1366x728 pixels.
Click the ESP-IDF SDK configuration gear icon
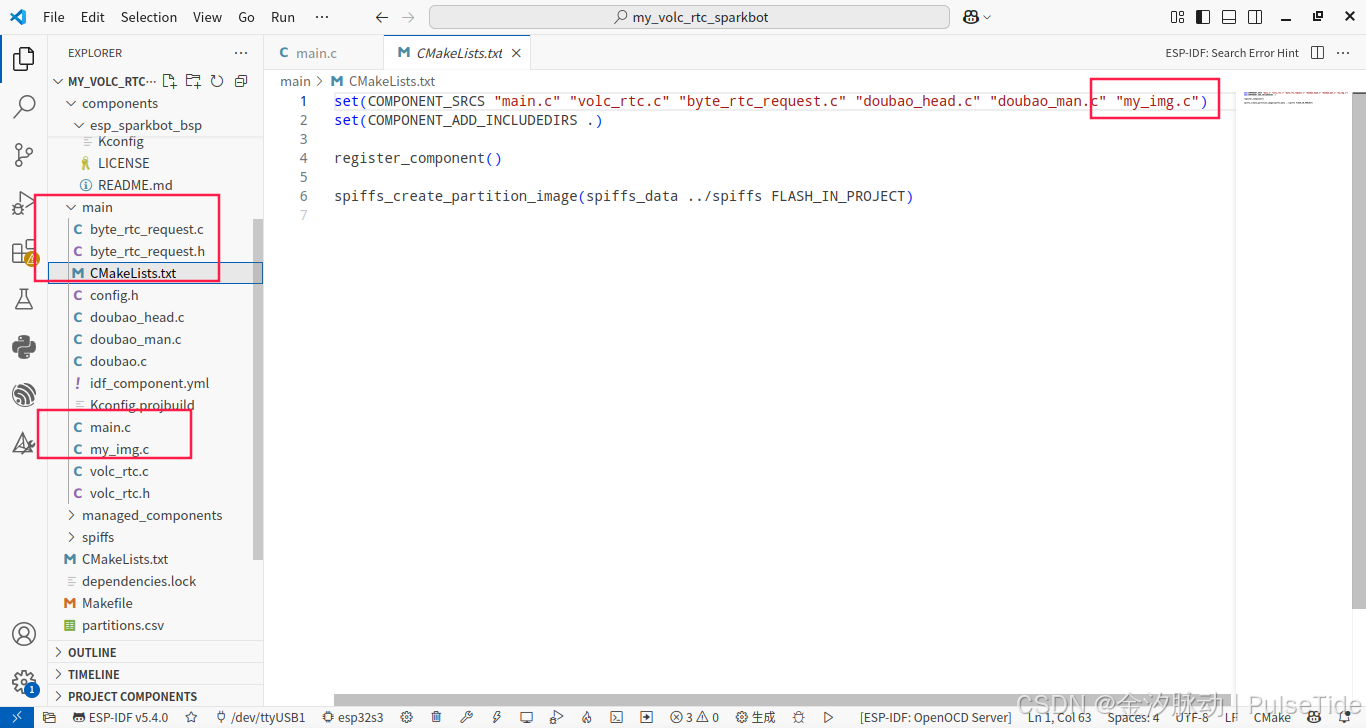pos(406,717)
